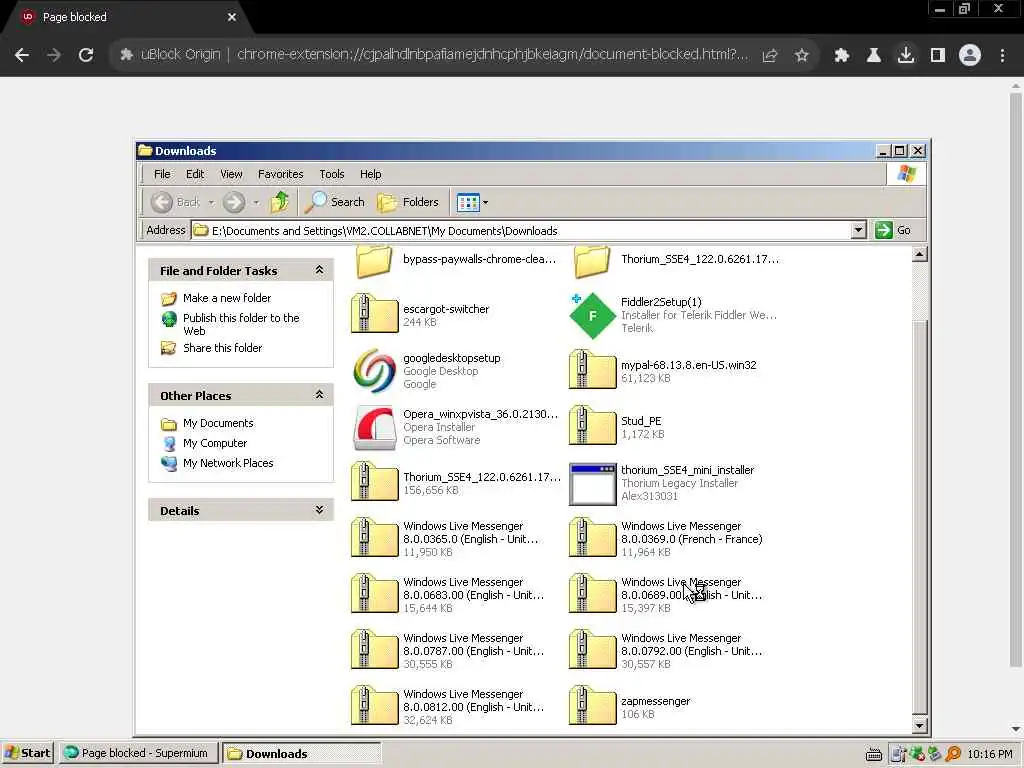Toggle the Folders pane button
Viewport: 1024px width, 768px height.
pos(408,202)
